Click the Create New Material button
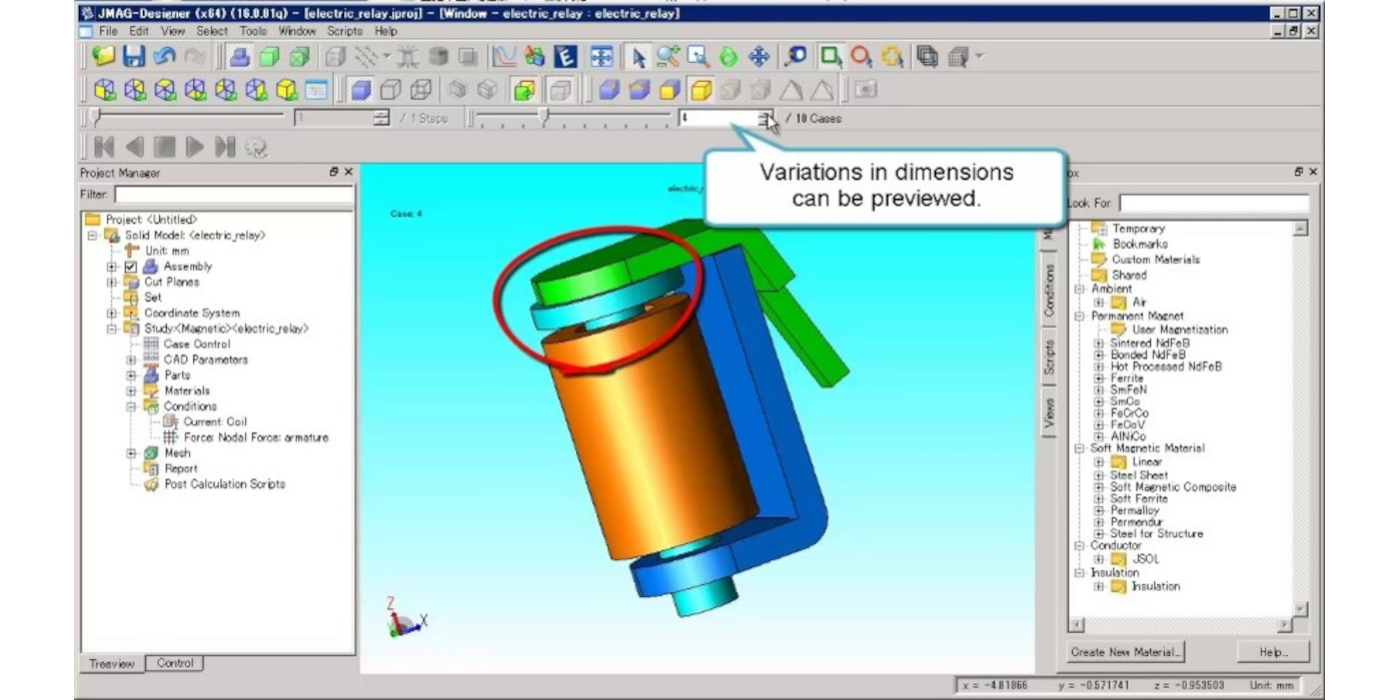Image resolution: width=1400 pixels, height=700 pixels. (x=1126, y=652)
